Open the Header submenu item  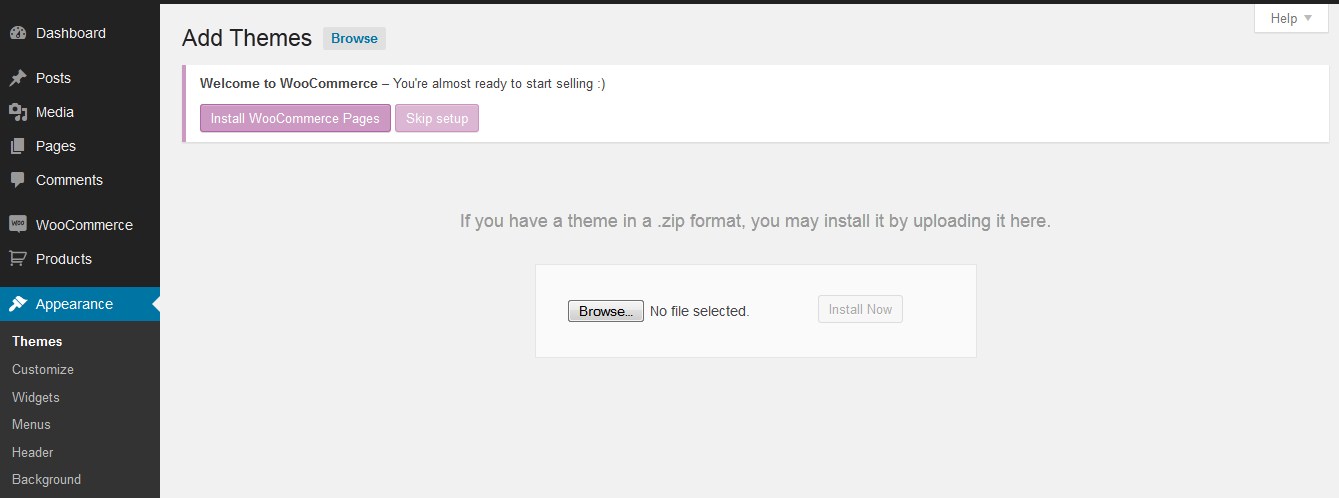[x=33, y=452]
